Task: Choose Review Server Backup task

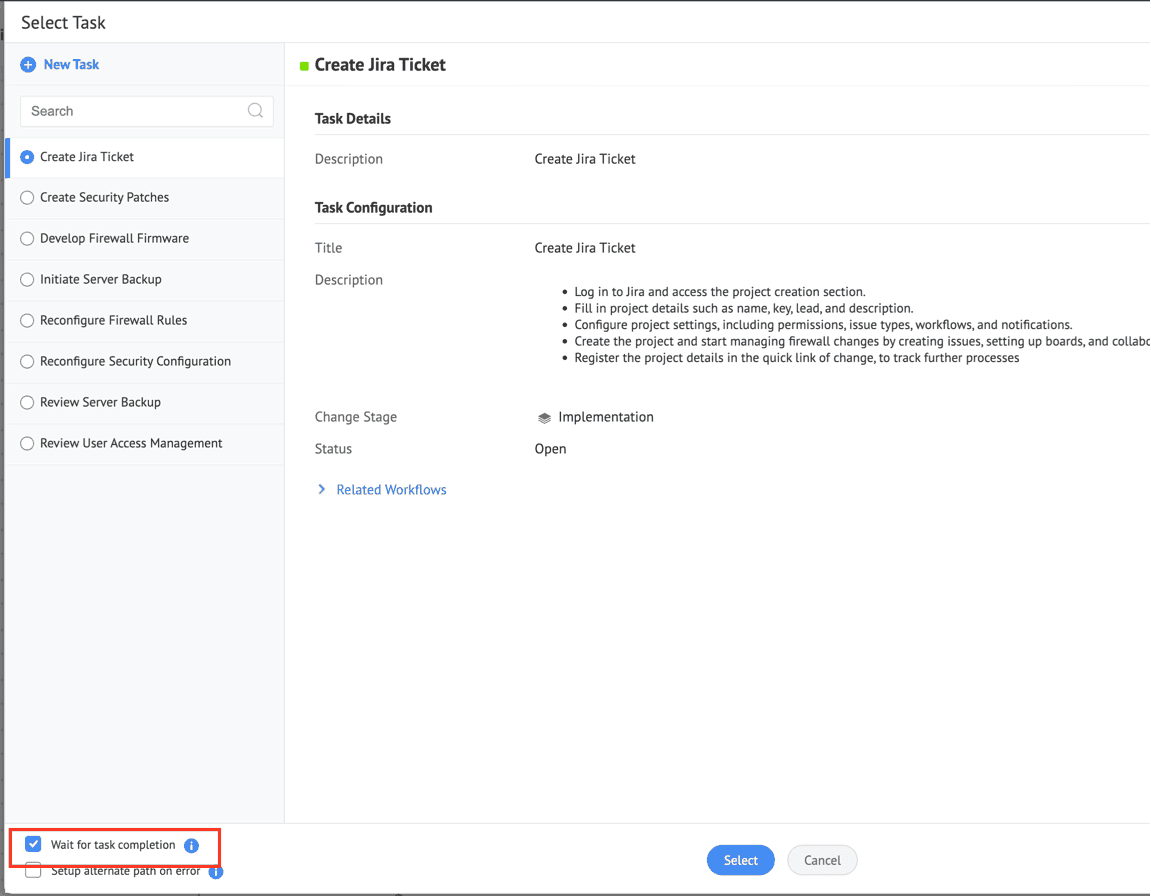Action: click(x=27, y=403)
